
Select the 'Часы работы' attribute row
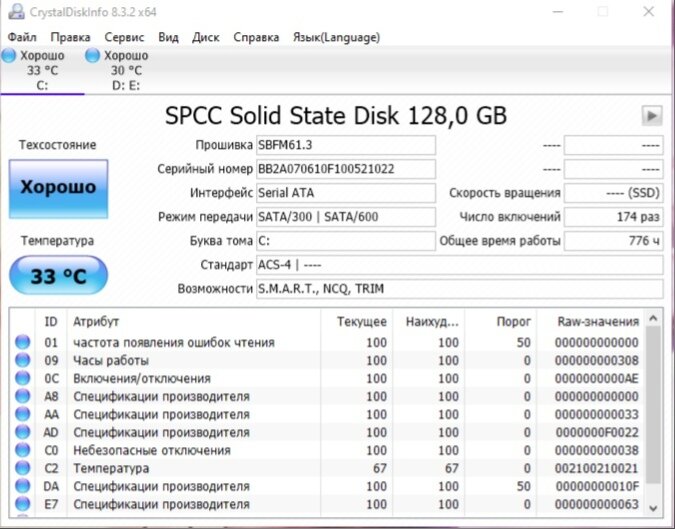(x=327, y=360)
